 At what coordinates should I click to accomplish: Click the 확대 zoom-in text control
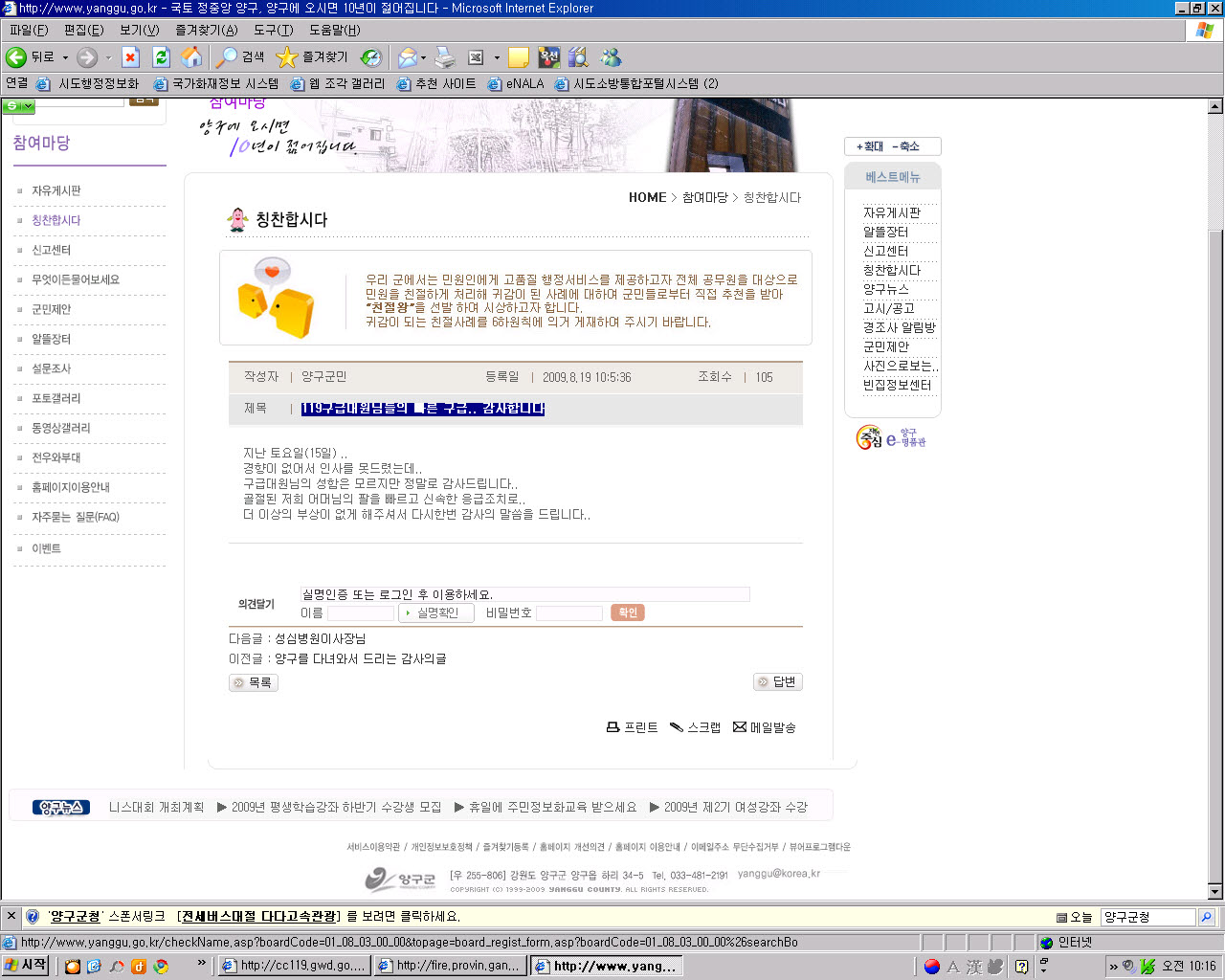pyautogui.click(x=871, y=146)
